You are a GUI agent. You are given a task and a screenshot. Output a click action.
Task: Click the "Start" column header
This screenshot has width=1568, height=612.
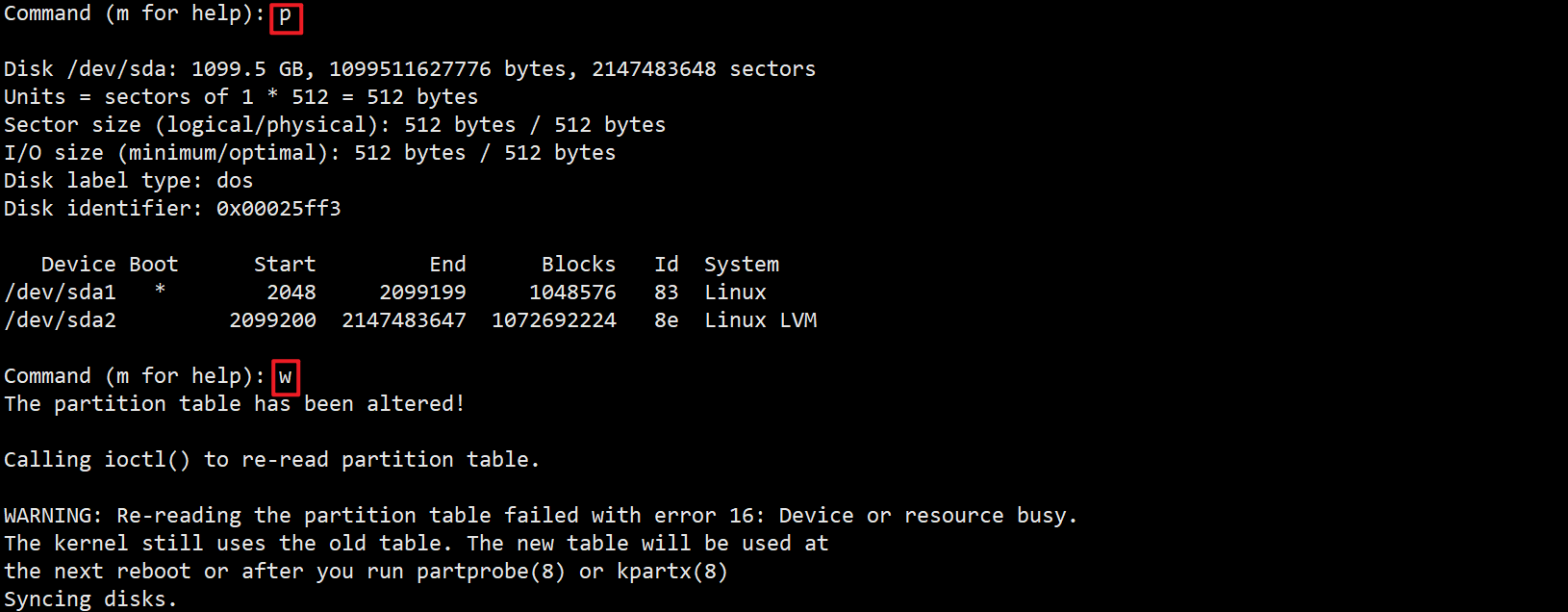tap(285, 265)
